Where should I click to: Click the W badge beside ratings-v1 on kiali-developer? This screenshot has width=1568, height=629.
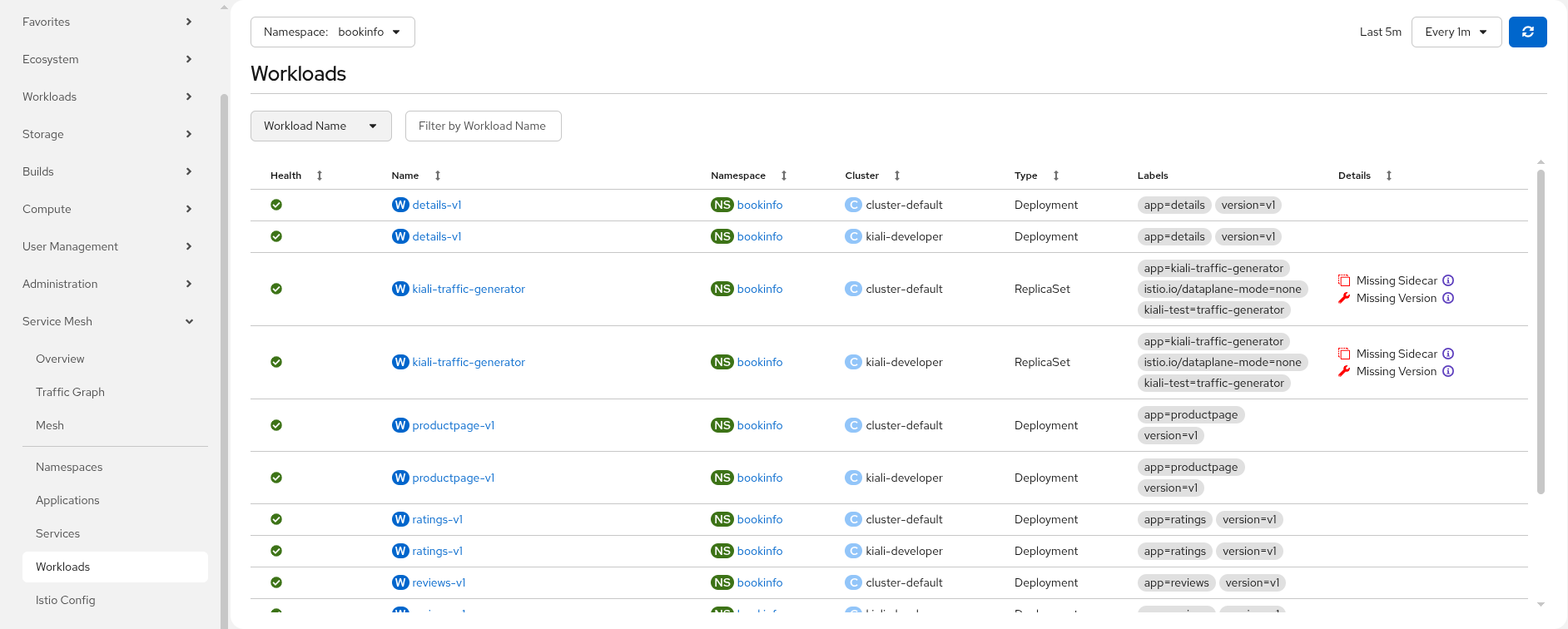pyautogui.click(x=400, y=551)
